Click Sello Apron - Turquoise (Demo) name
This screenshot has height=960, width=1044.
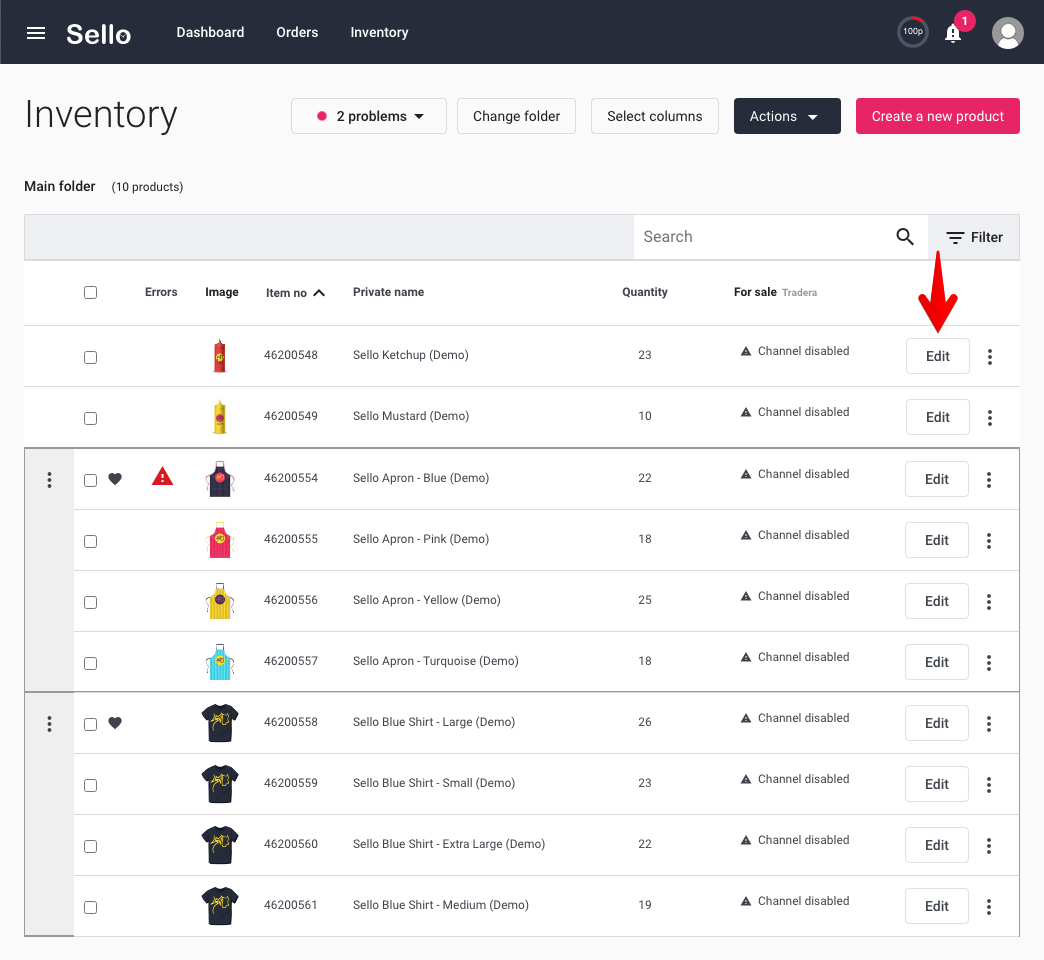(435, 660)
